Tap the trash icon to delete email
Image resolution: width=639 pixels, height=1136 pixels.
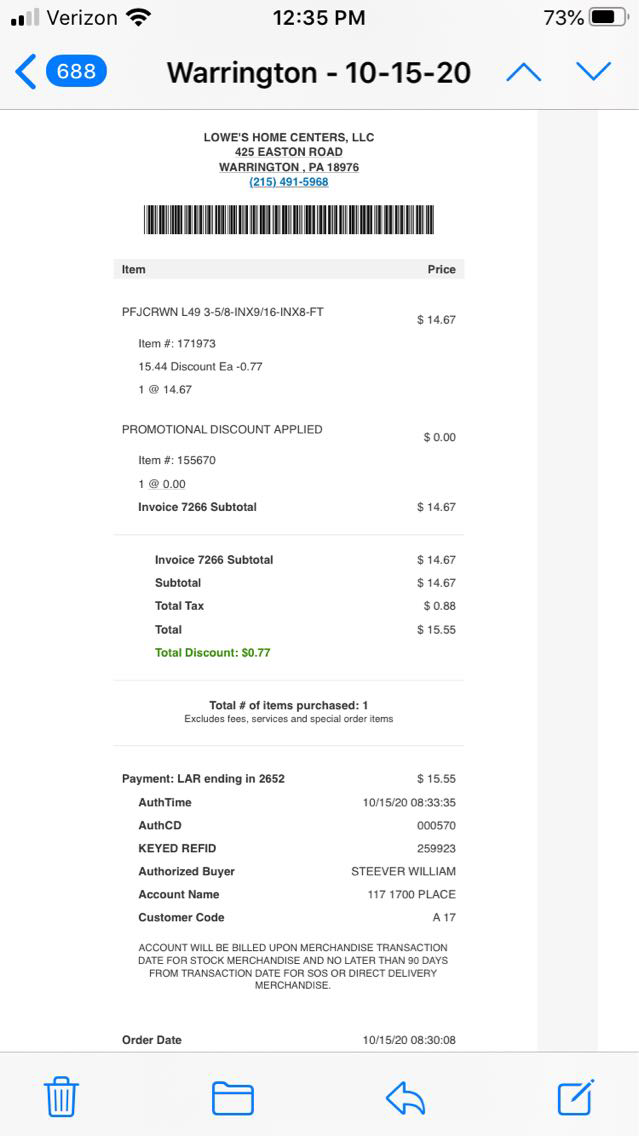click(61, 1097)
